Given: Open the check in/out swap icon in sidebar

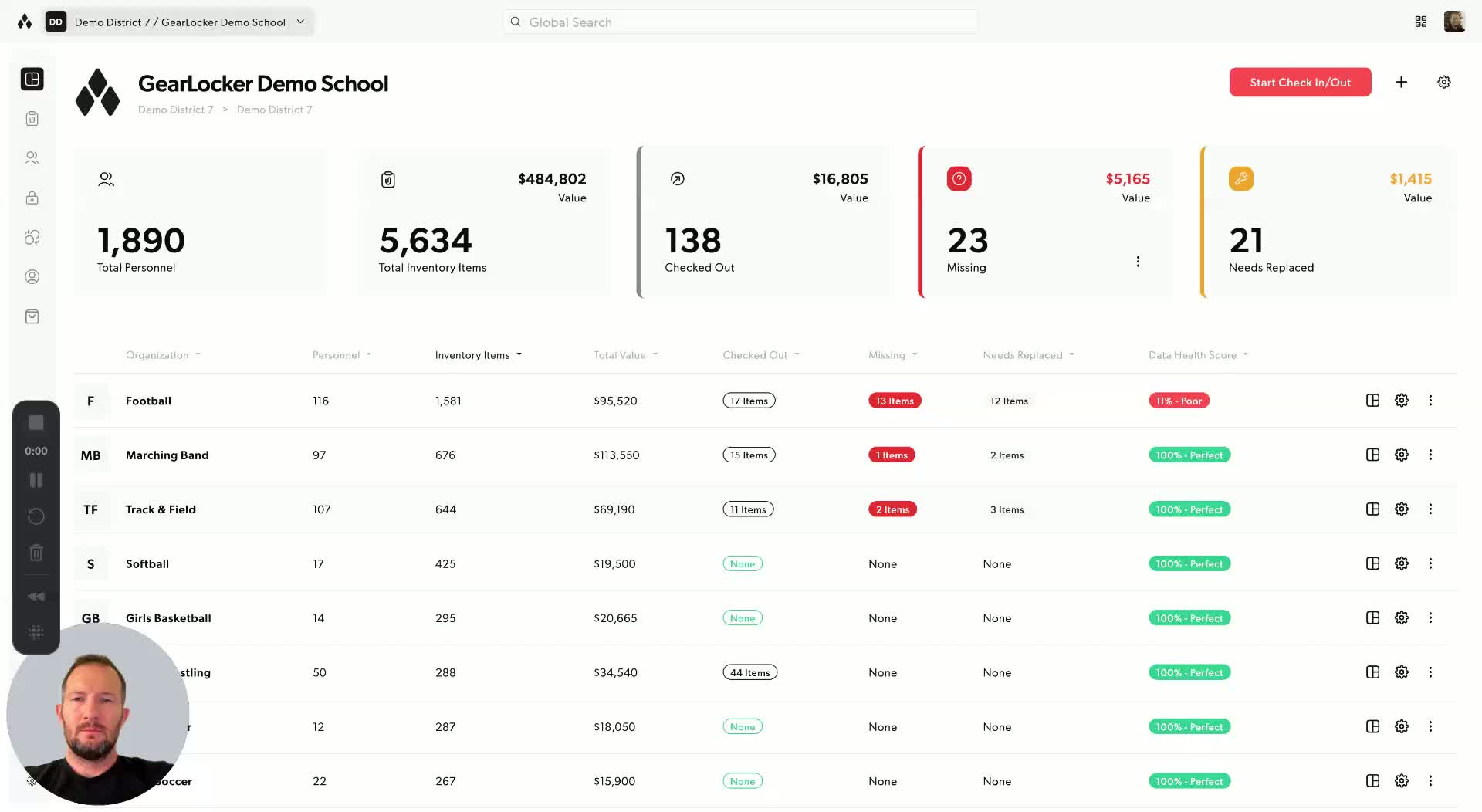Looking at the screenshot, I should [32, 238].
